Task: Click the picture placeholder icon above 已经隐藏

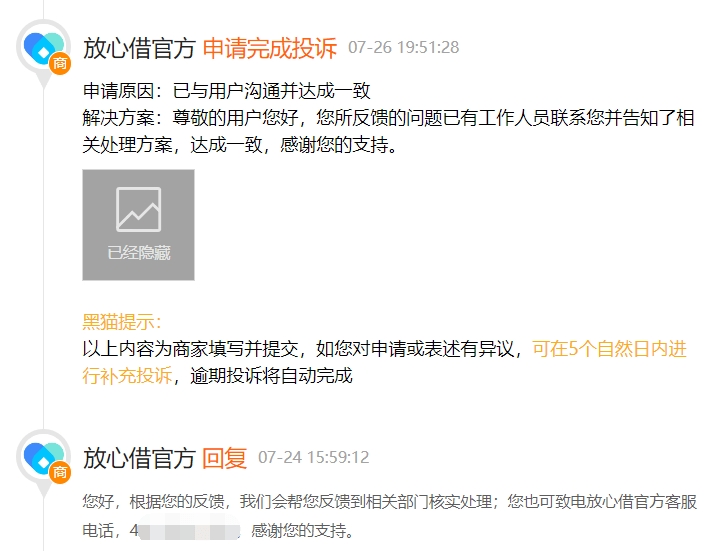Action: point(139,209)
